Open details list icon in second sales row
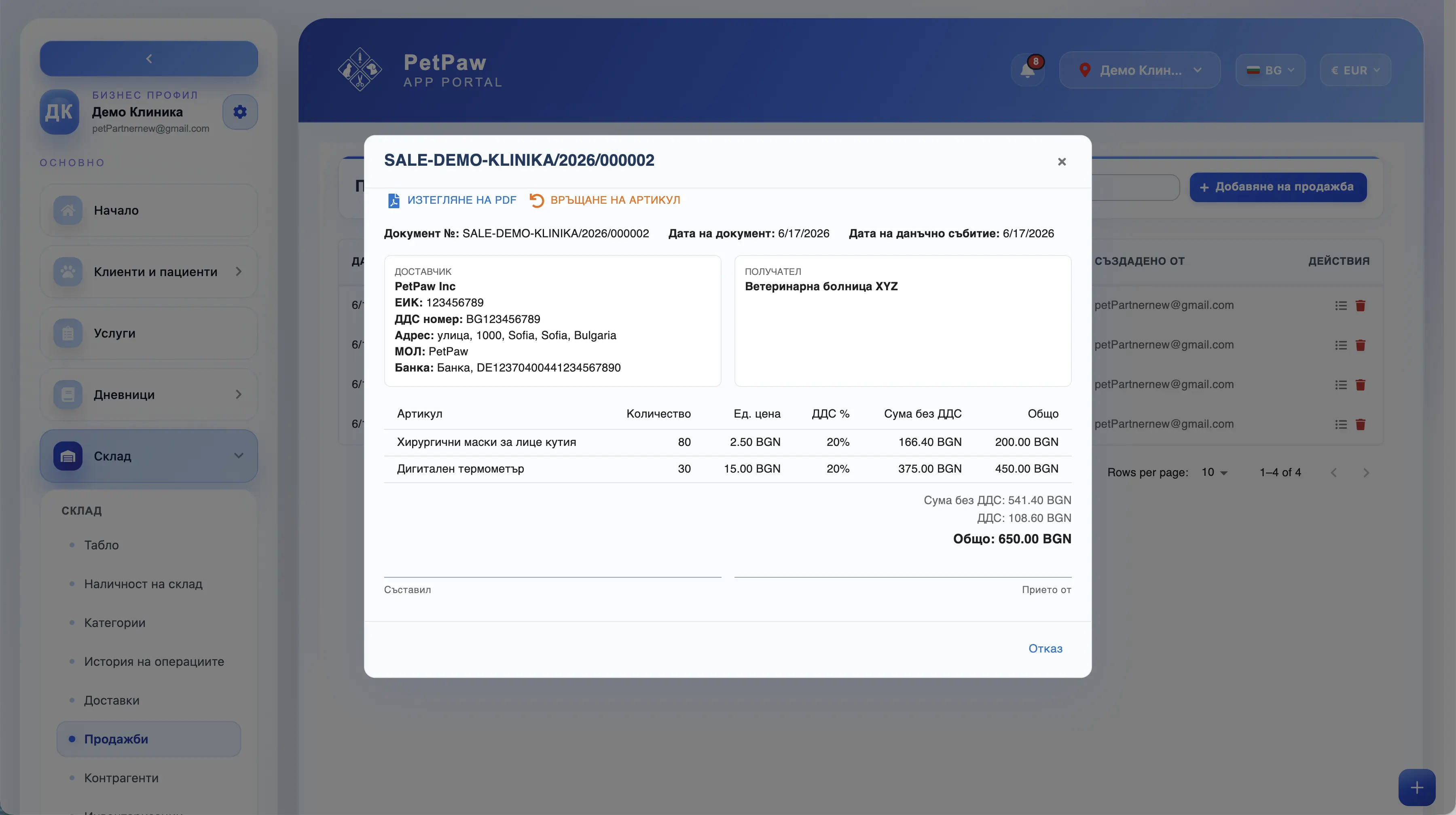 1341,345
